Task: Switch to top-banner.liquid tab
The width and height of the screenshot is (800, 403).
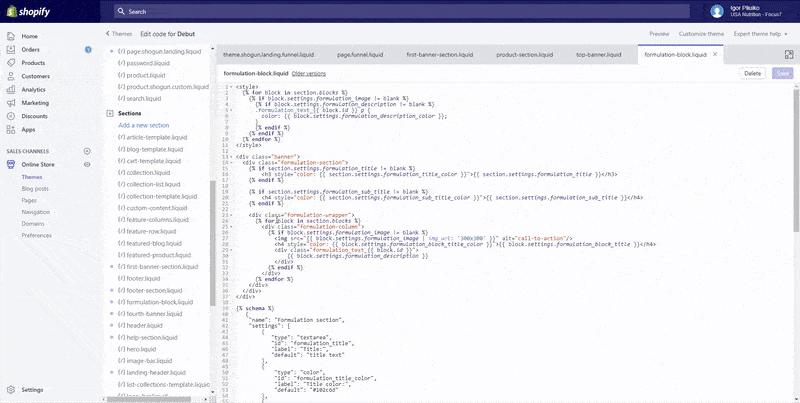Action: click(598, 55)
